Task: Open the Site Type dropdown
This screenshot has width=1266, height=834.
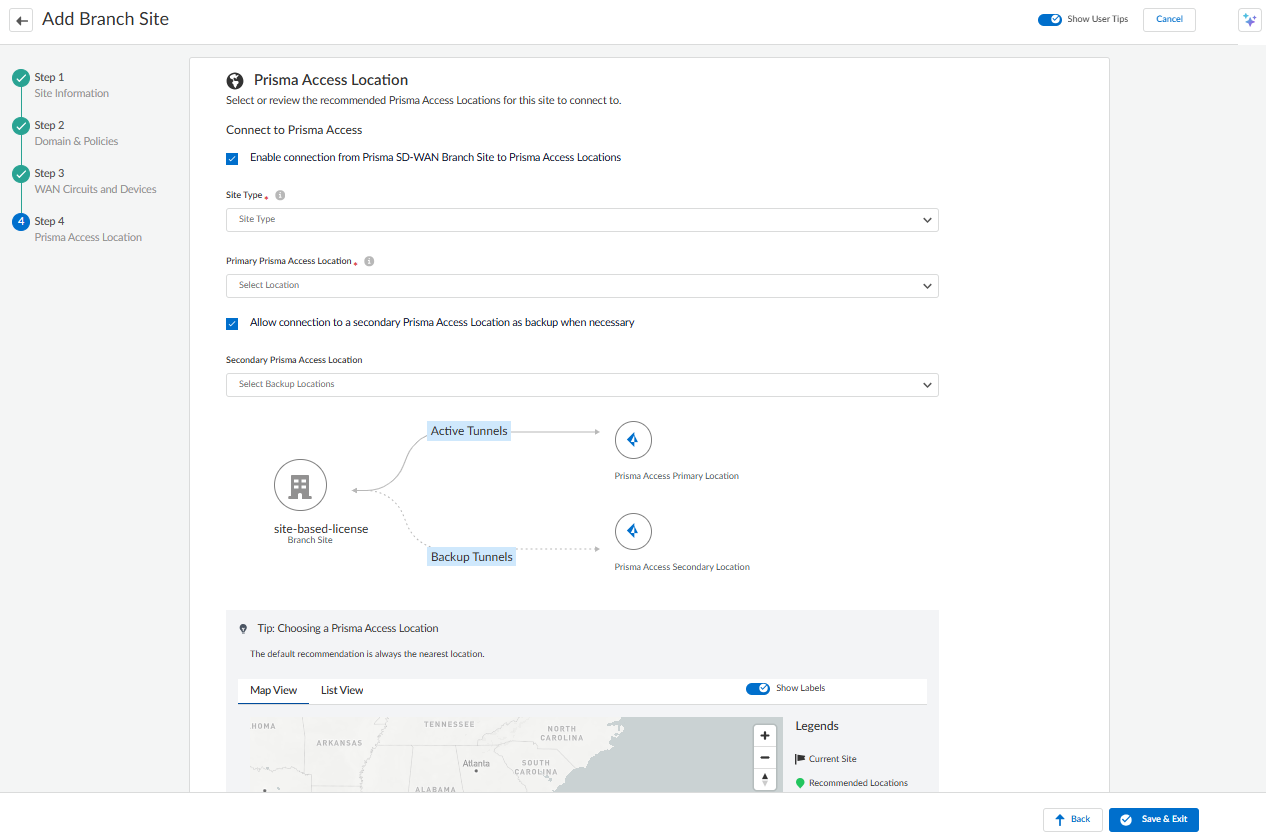Action: pyautogui.click(x=582, y=220)
